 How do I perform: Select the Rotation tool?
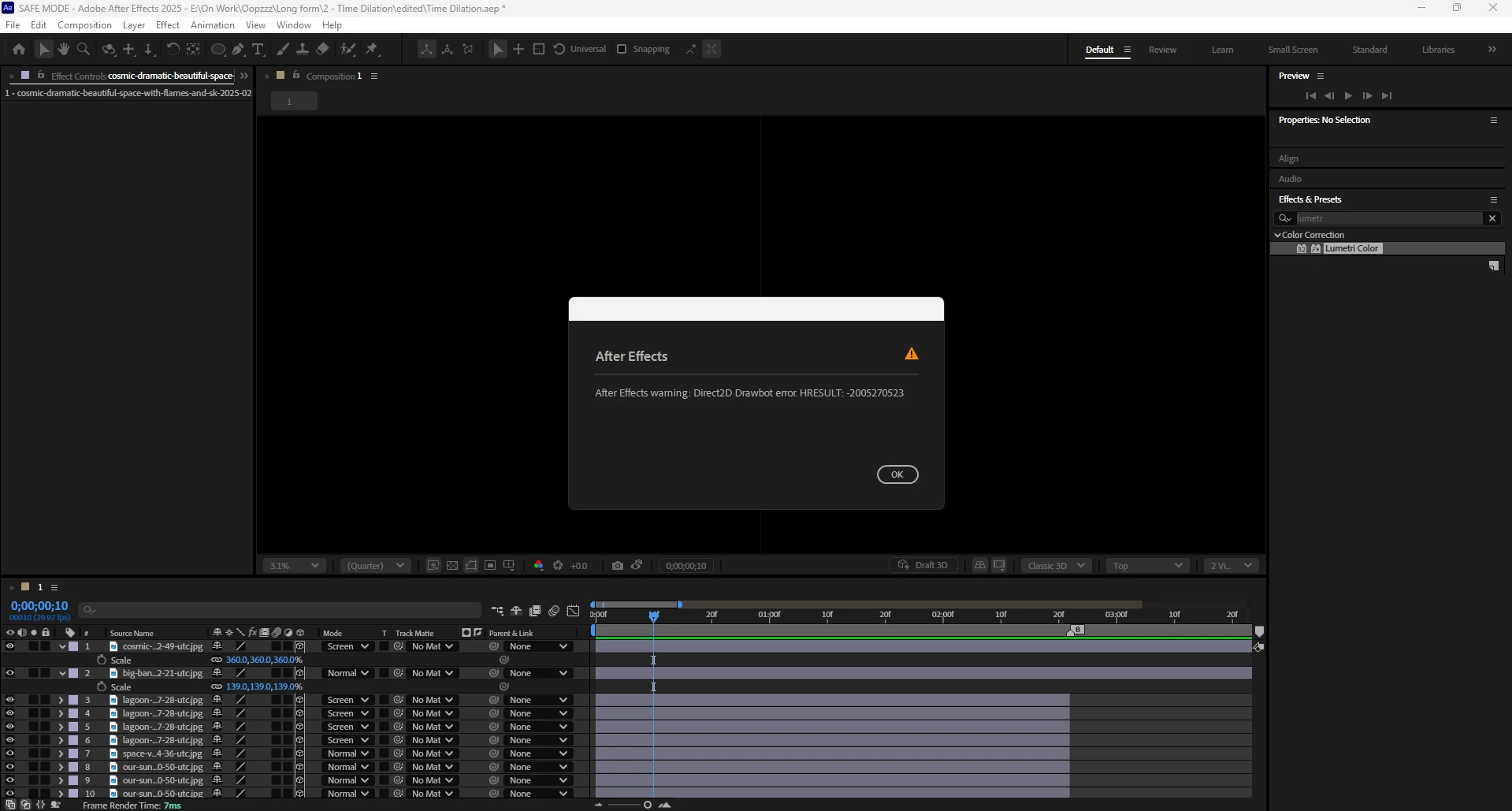tap(173, 49)
